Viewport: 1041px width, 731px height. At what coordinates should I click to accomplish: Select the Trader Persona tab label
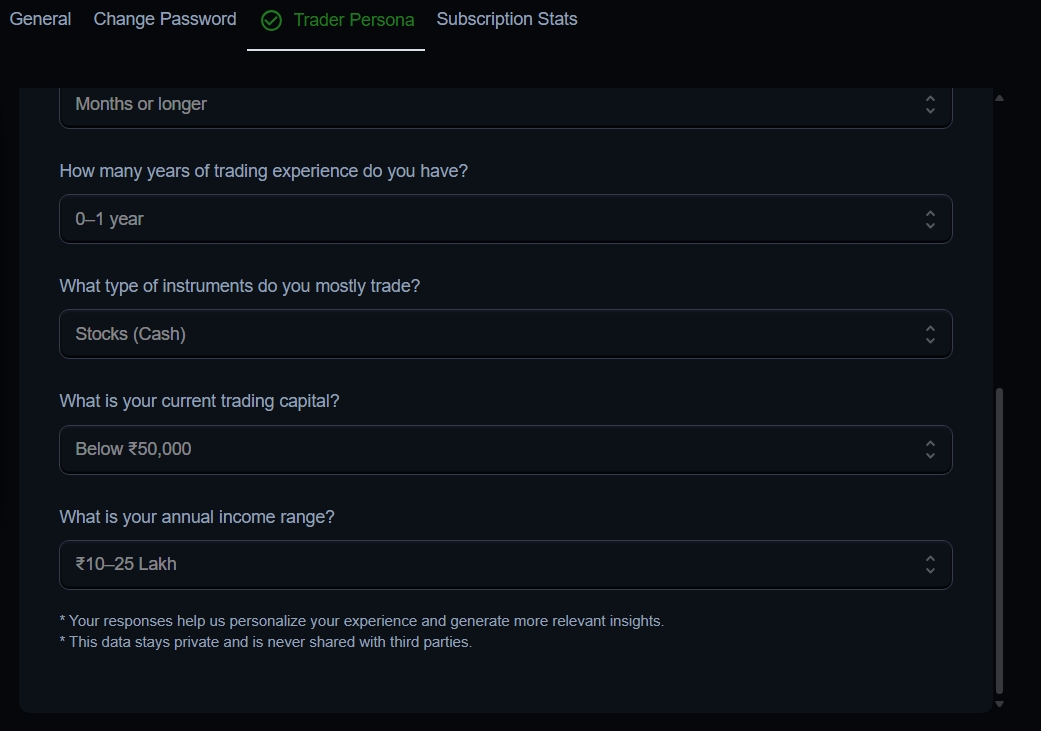(354, 20)
